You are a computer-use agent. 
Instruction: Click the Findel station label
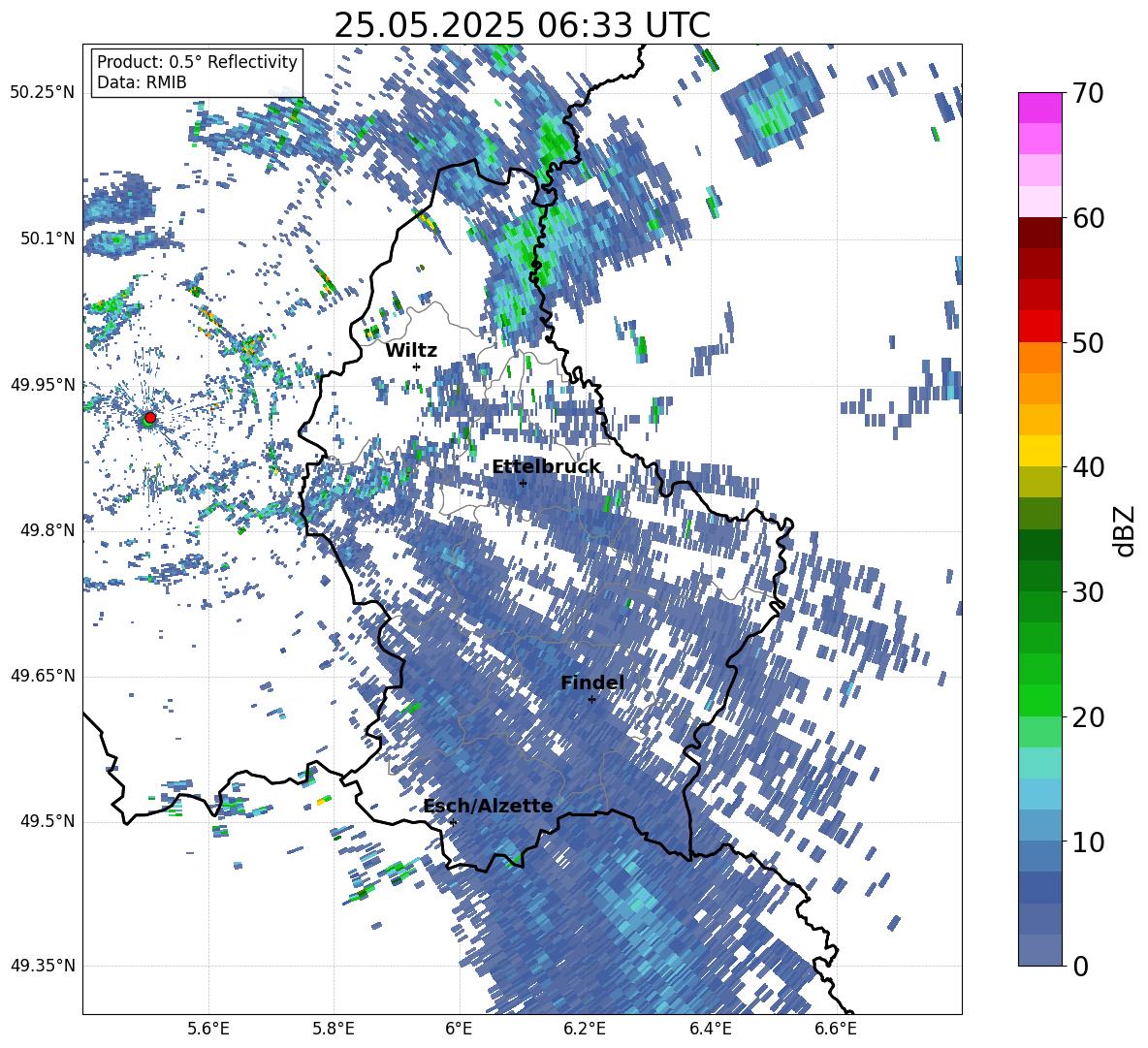(592, 683)
